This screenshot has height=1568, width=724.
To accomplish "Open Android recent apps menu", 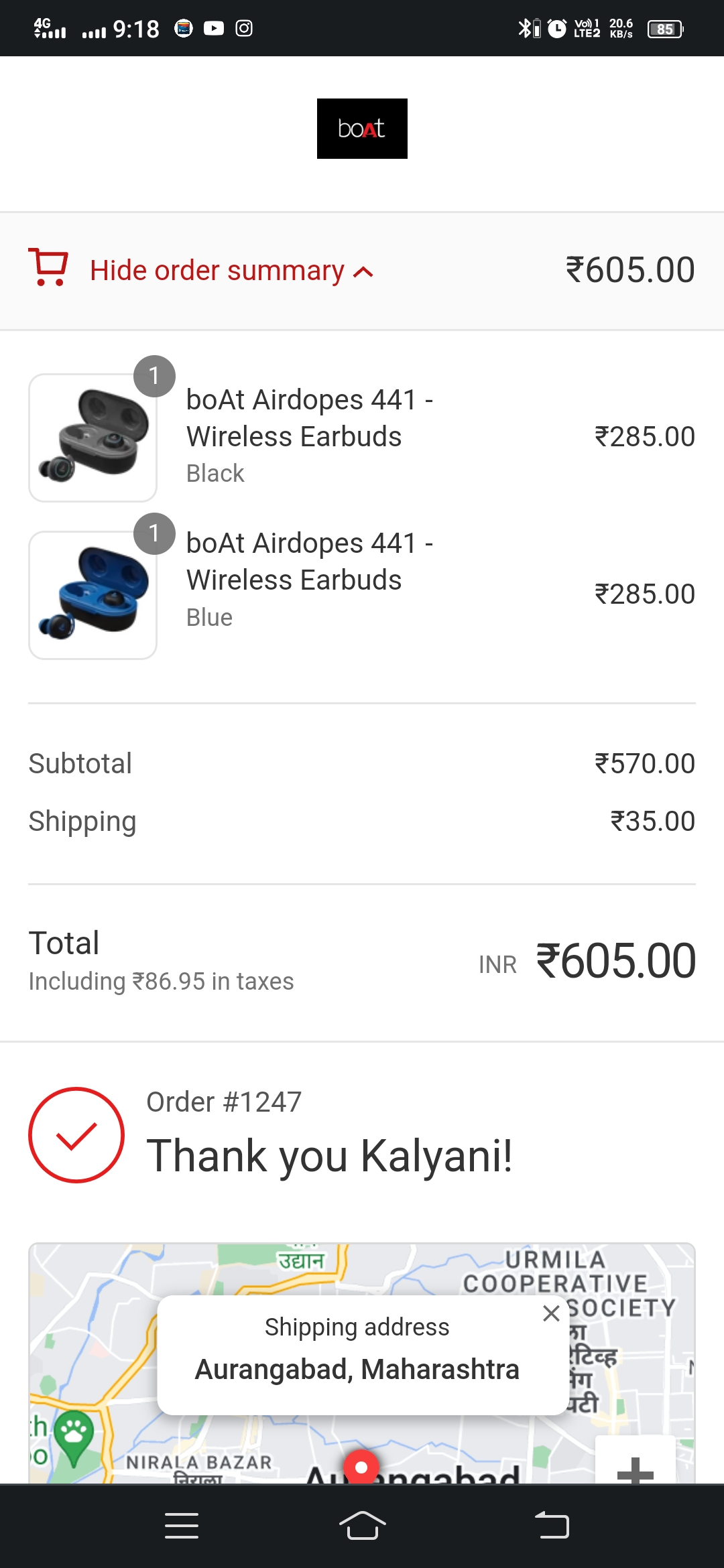I will coord(182,1526).
